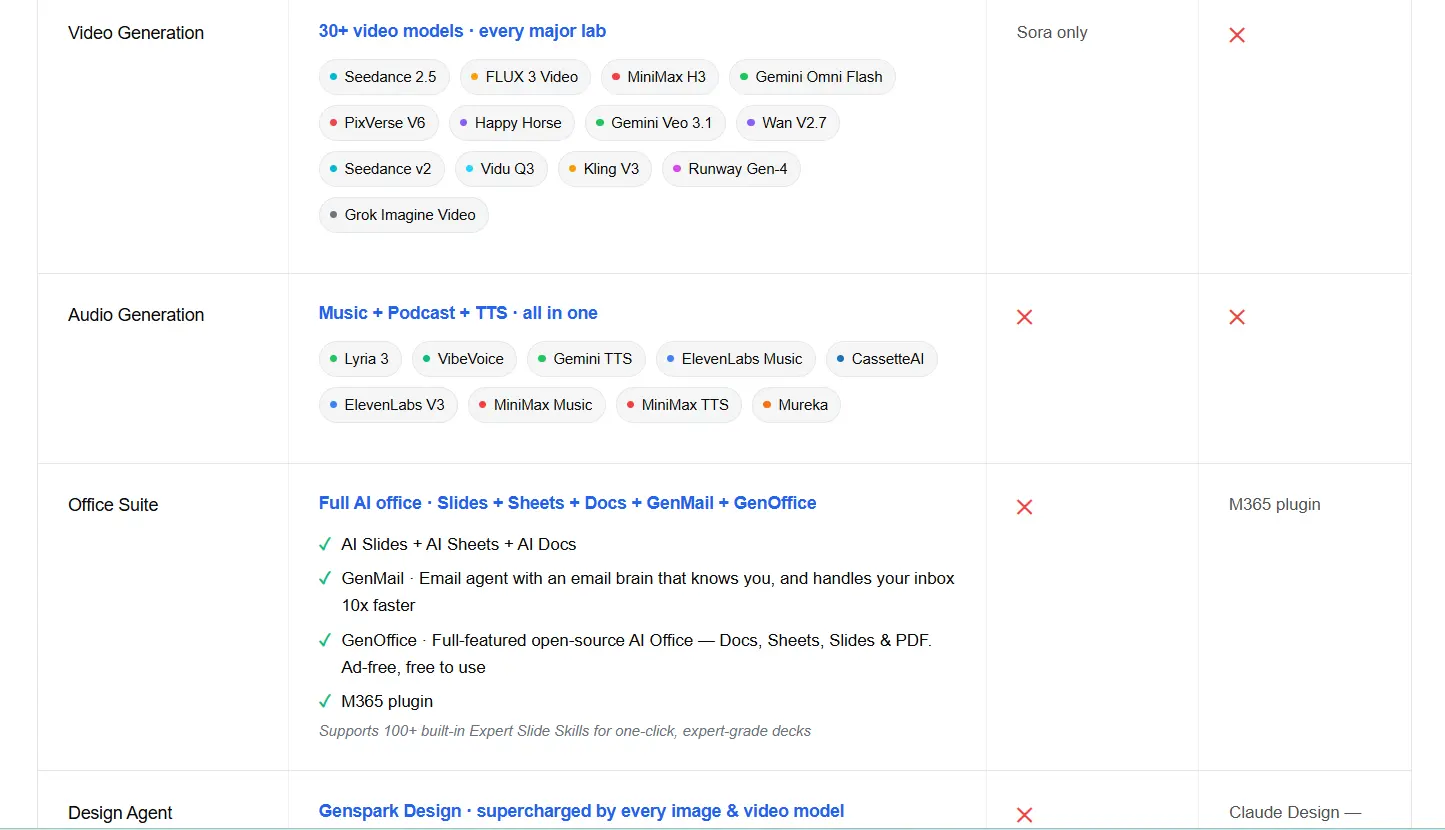Click the green check beside M365 plugin item
1445x830 pixels.
click(325, 701)
